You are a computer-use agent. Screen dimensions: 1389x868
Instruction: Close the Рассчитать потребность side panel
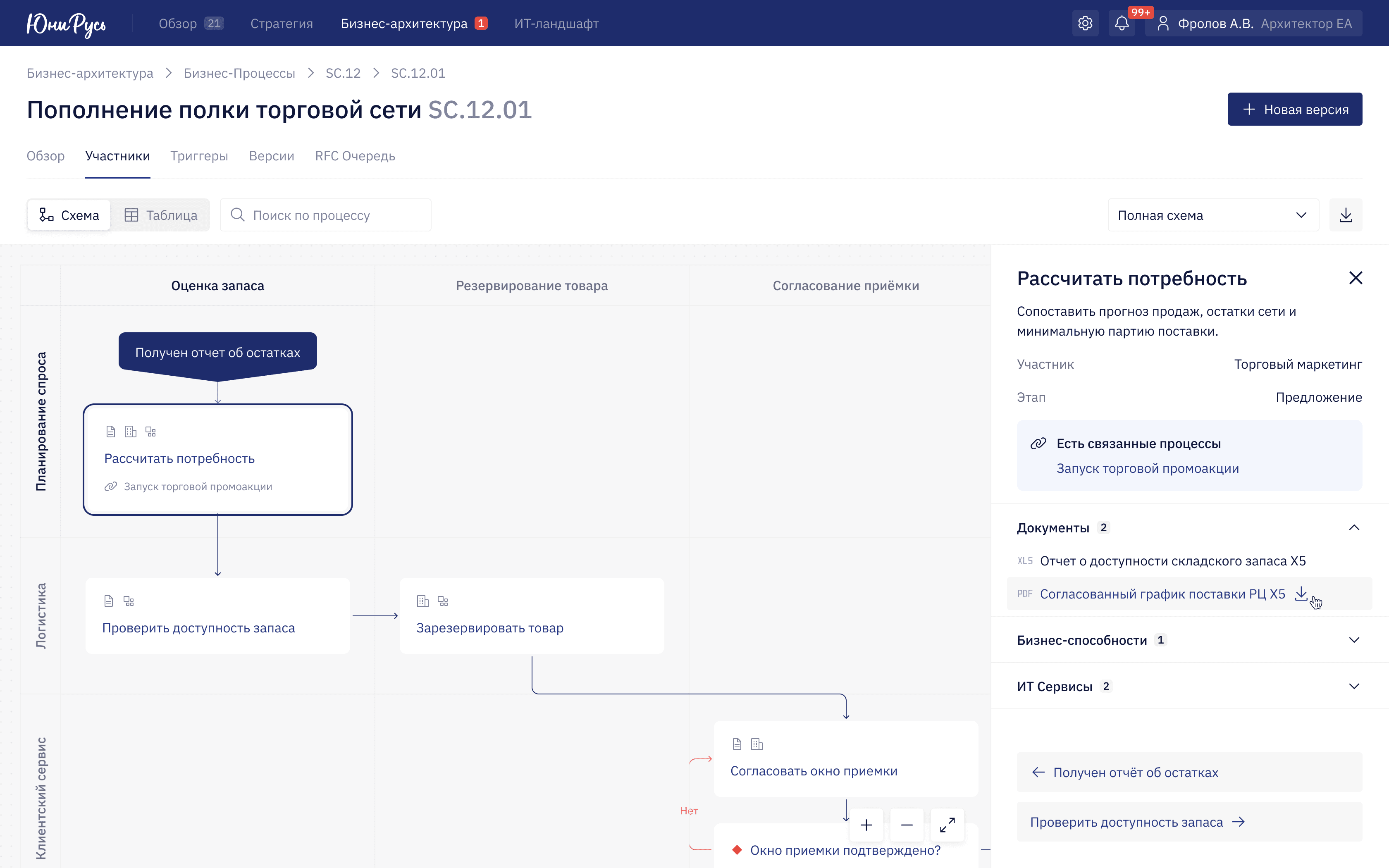(x=1355, y=279)
